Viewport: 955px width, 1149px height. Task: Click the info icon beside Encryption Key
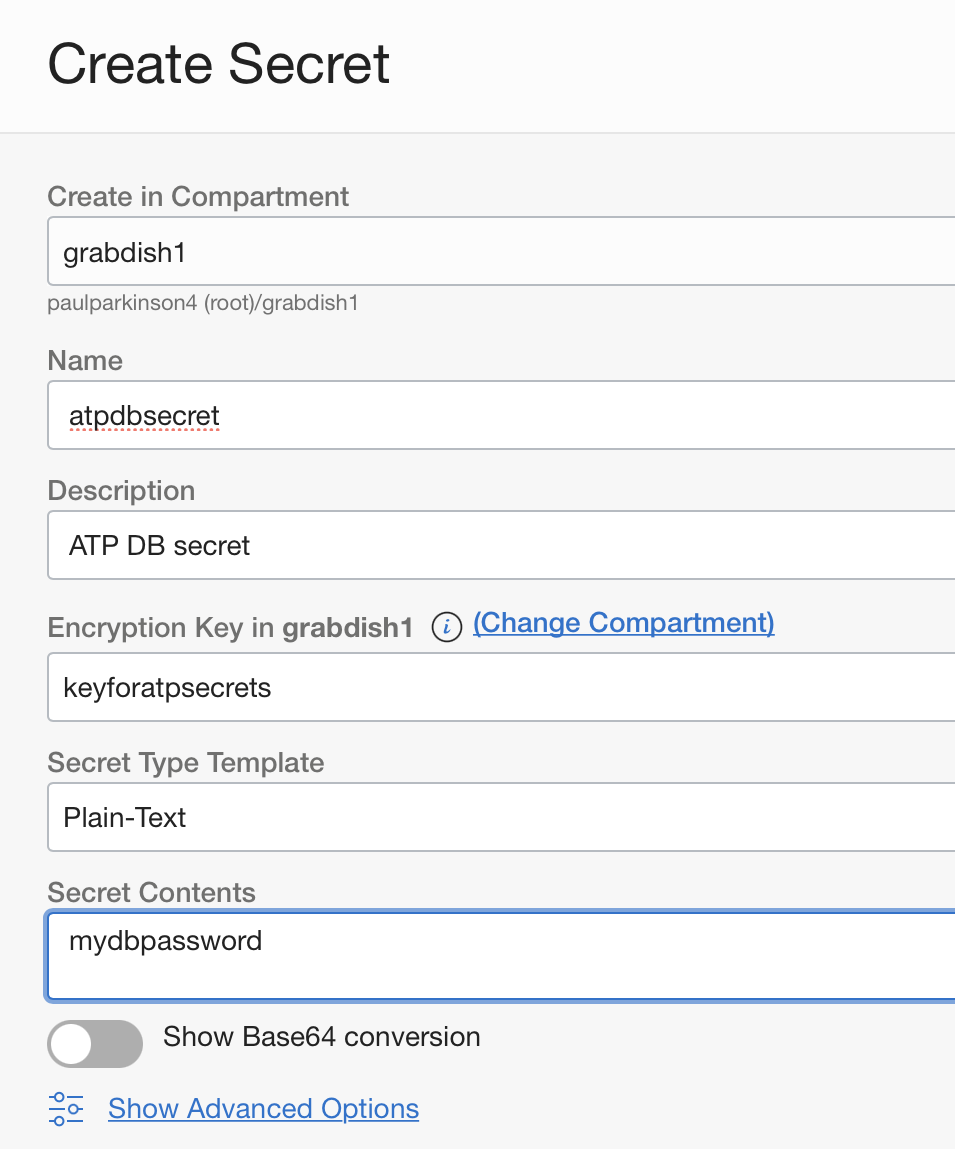[446, 627]
